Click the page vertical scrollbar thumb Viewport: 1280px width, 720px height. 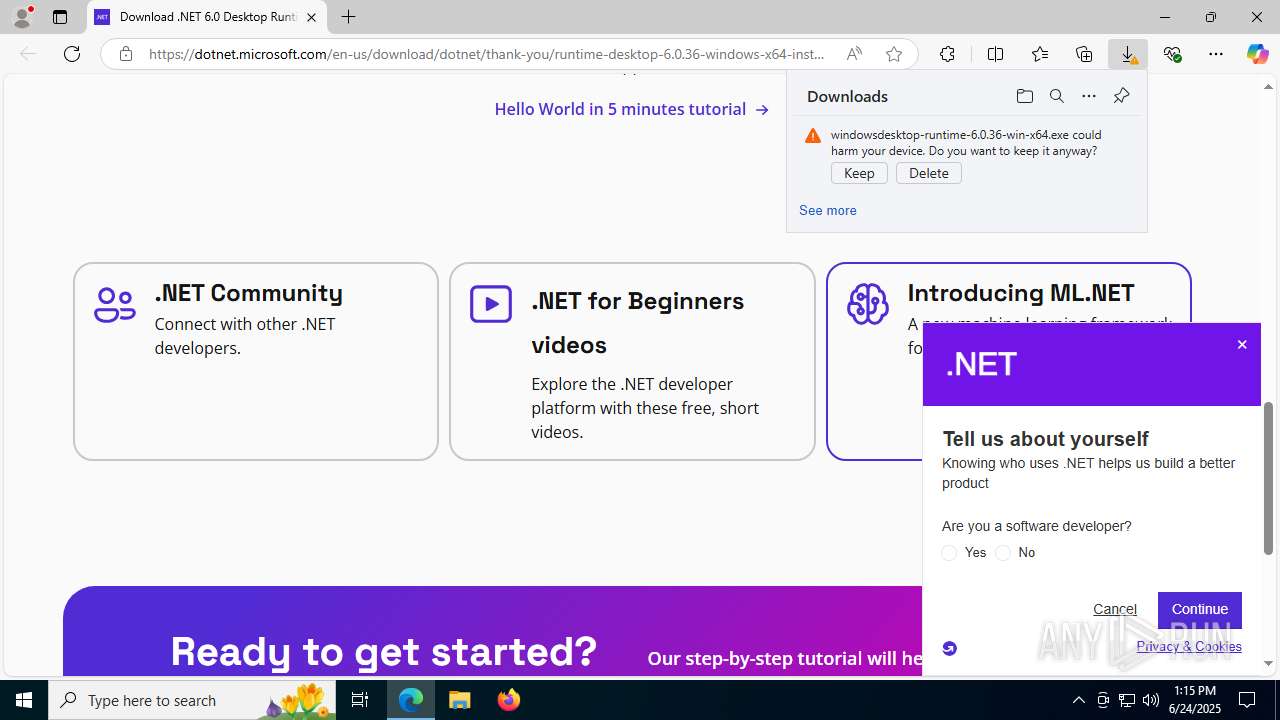coord(1268,479)
